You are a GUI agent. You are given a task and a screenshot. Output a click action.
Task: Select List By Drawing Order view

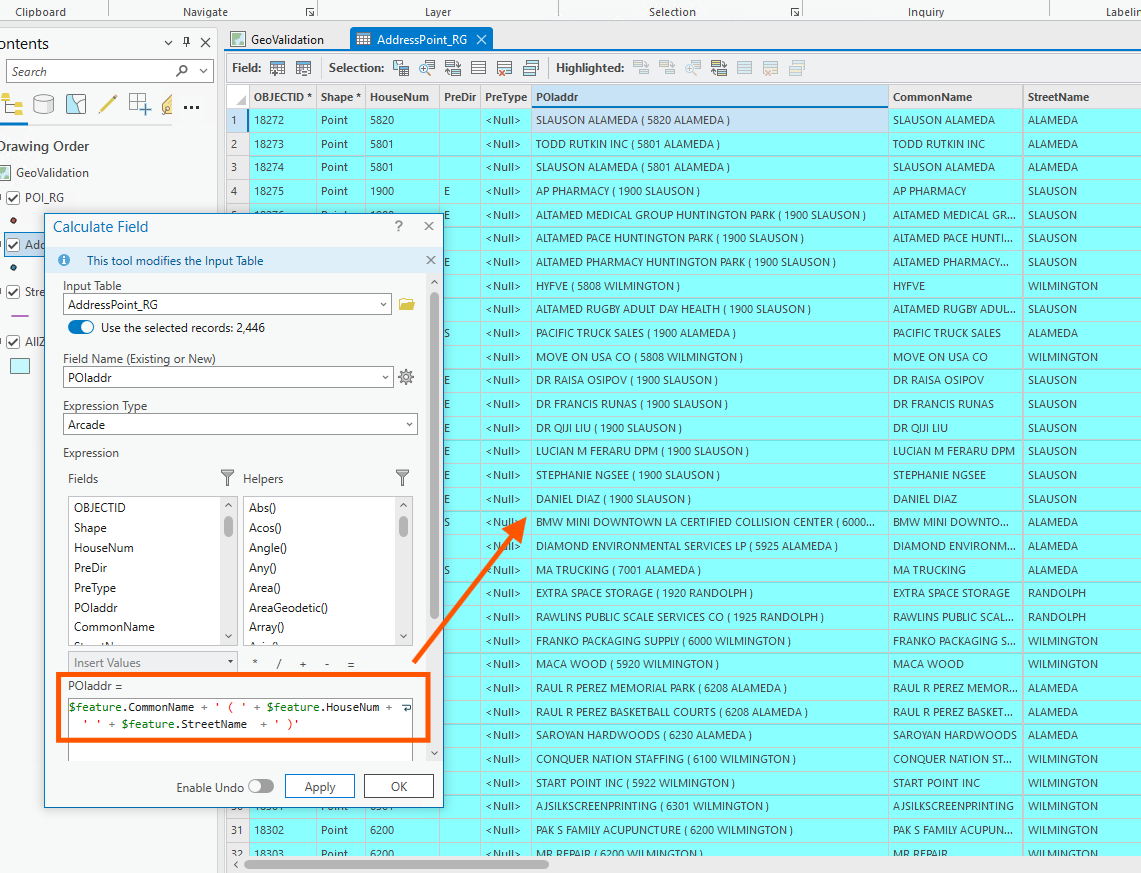[x=12, y=105]
